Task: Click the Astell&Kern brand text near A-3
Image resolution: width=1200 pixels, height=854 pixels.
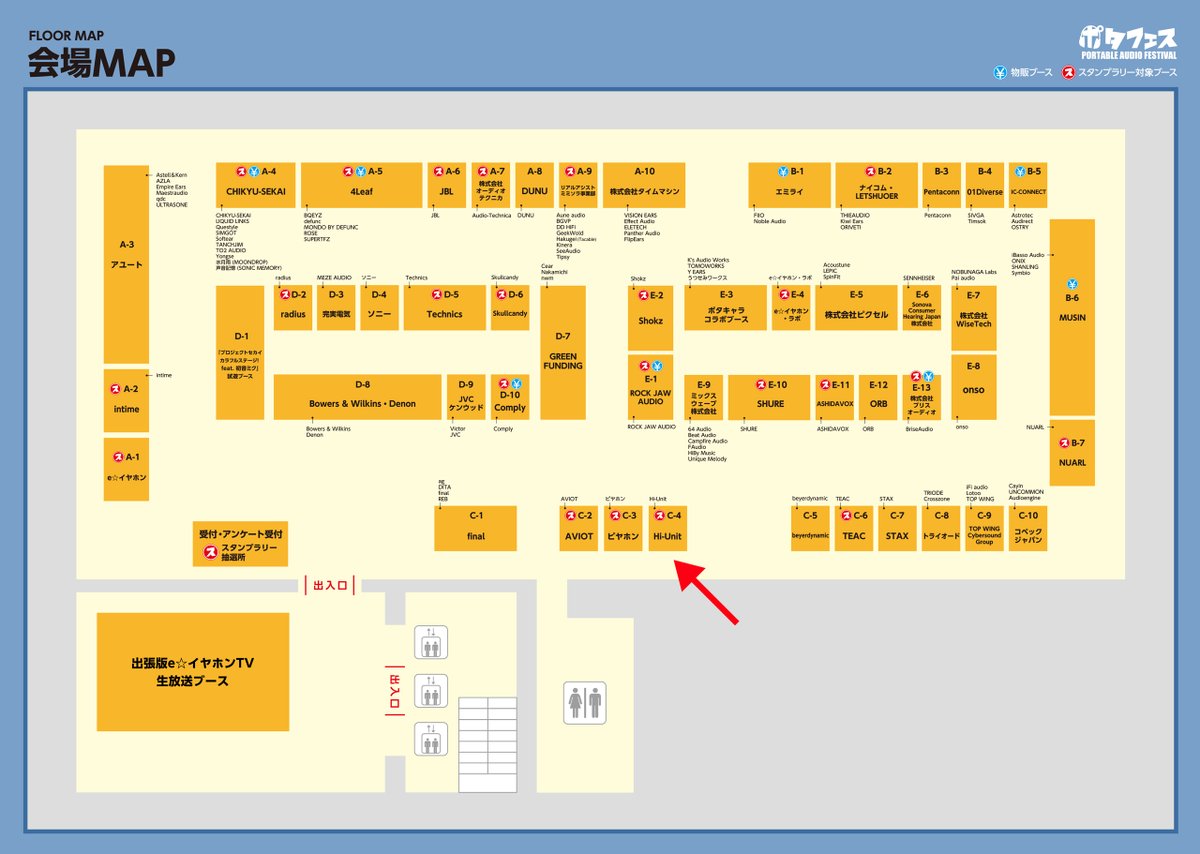Action: pos(172,174)
